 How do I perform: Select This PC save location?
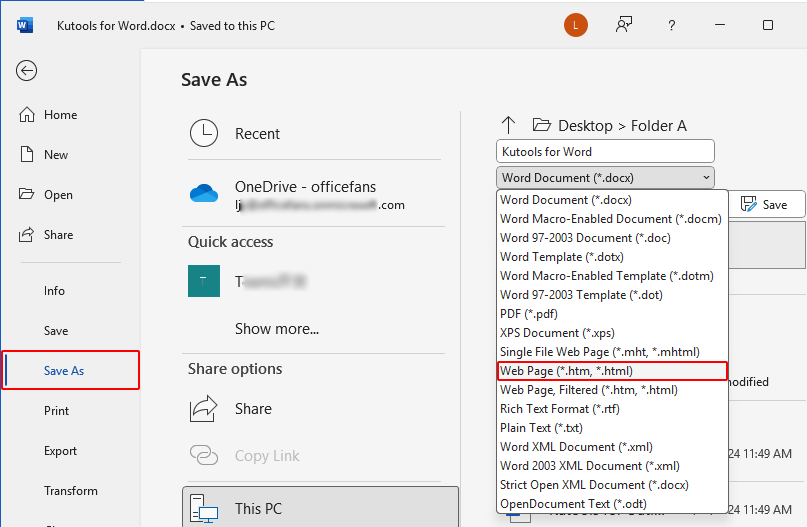(x=258, y=508)
